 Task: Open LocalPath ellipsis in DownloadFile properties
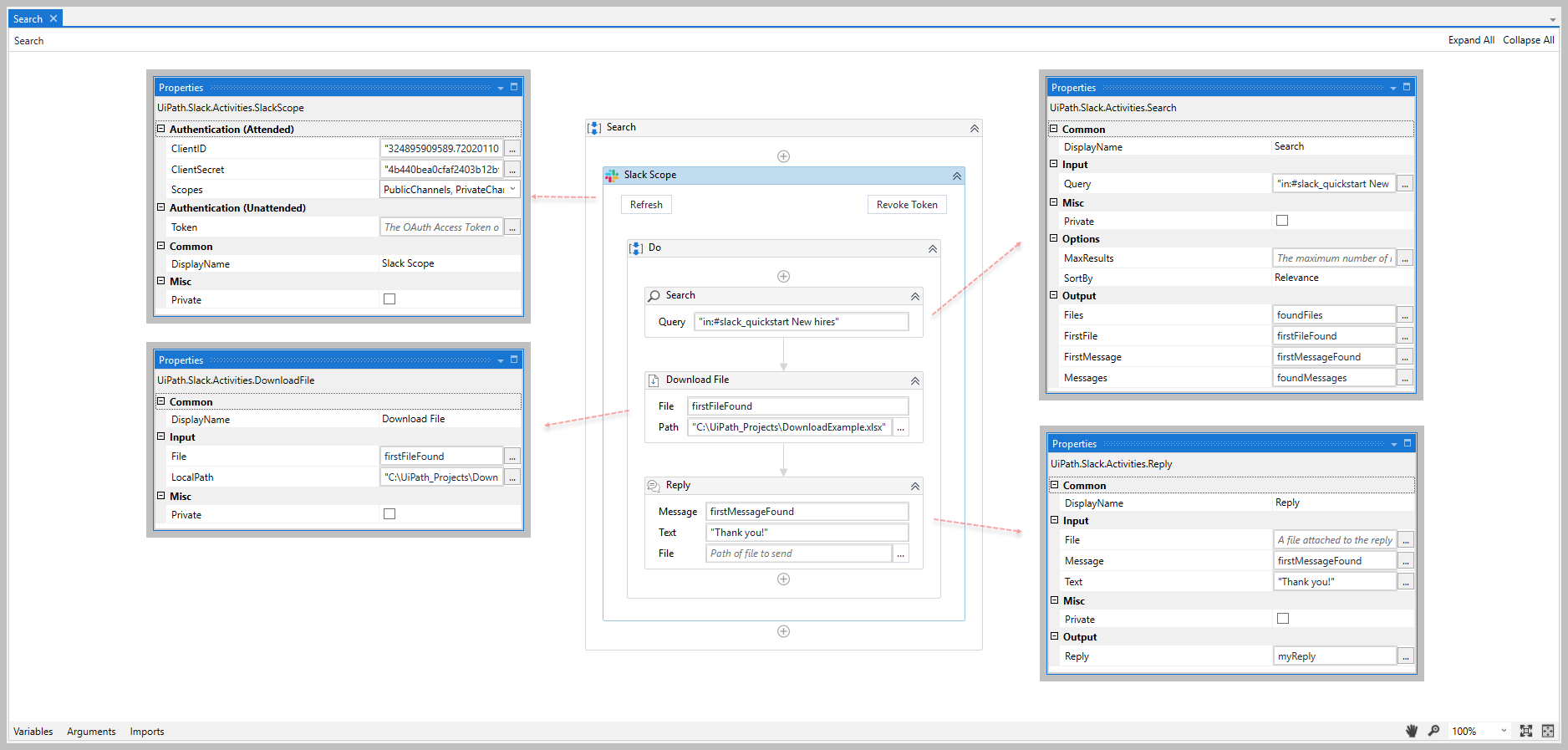point(512,477)
